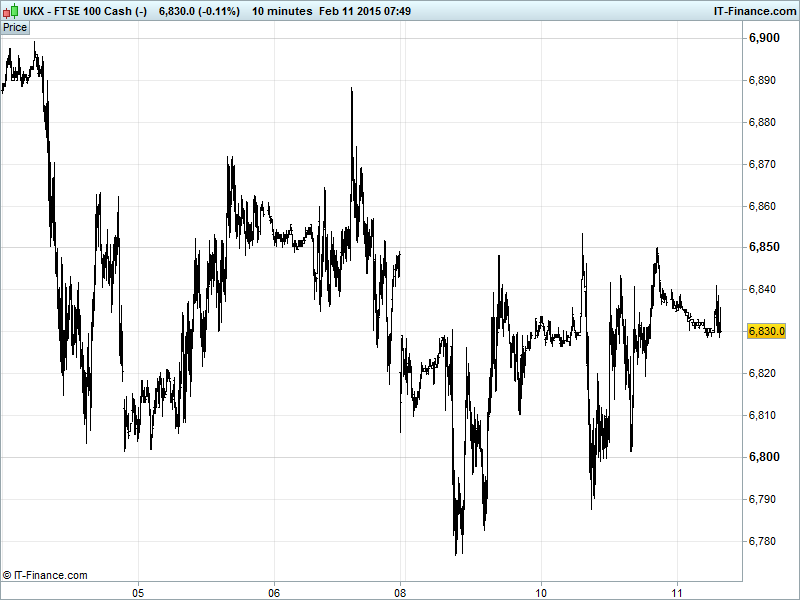Click the 6,900 price axis label
Image resolution: width=800 pixels, height=600 pixels.
764,38
